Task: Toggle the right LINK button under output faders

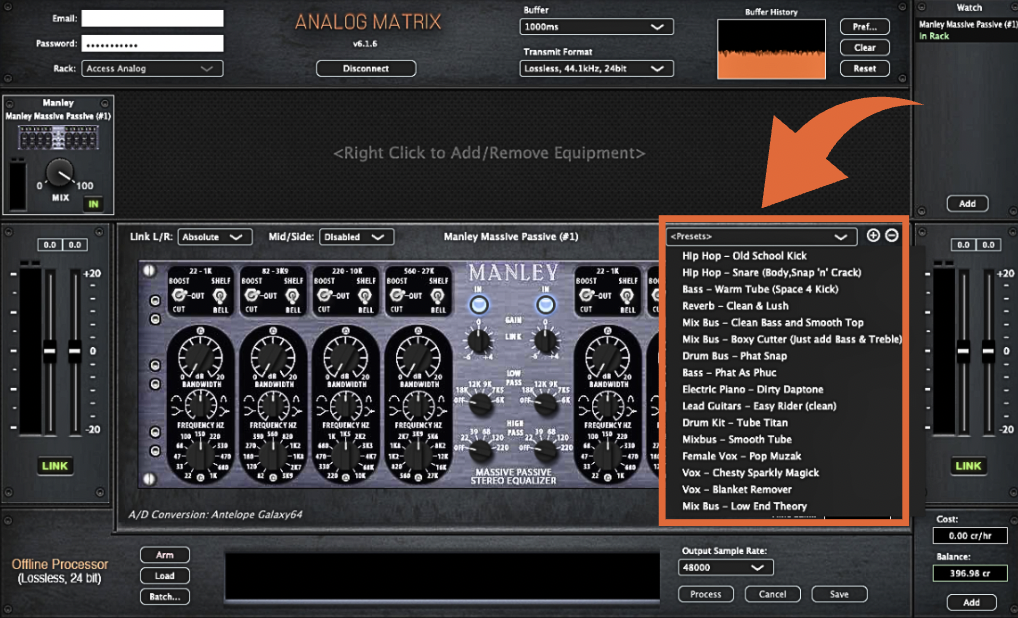Action: 968,465
